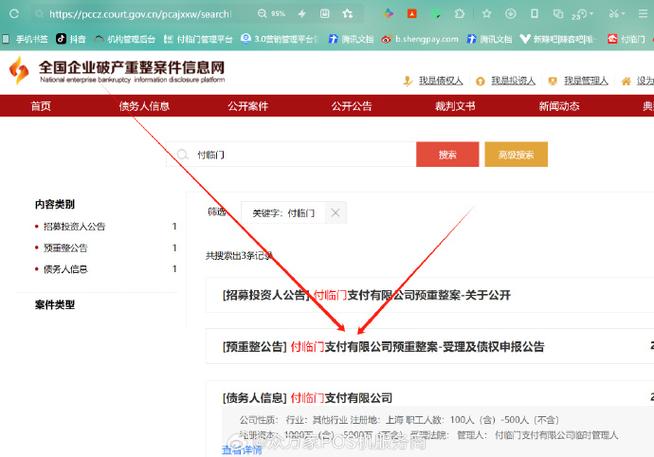The image size is (654, 457).
Task: Open the second 腾讯文档 bookmark
Action: (489, 39)
